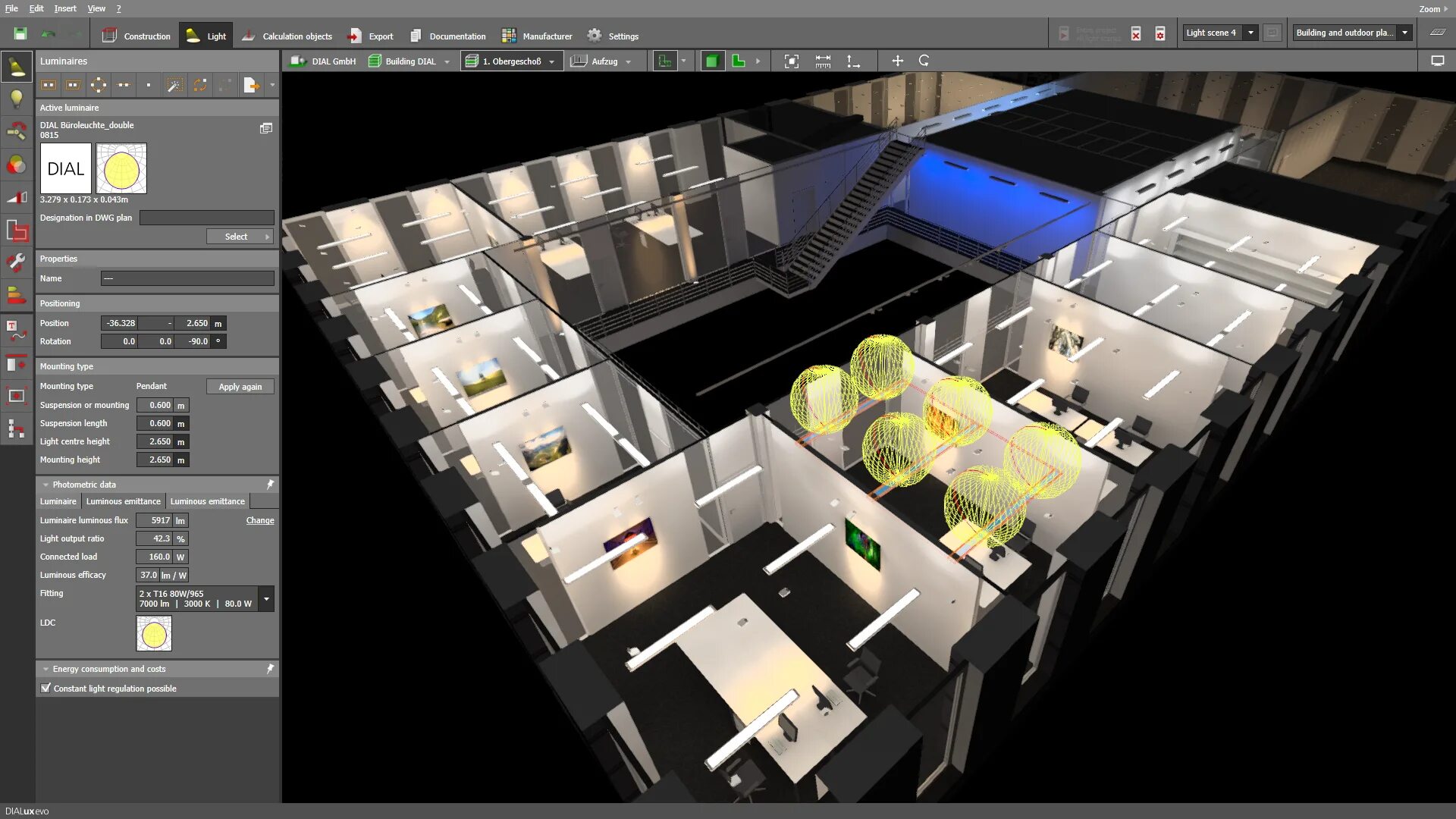Screen dimensions: 1456x819
Task: Click the rotate/orbit view icon
Action: 924,61
